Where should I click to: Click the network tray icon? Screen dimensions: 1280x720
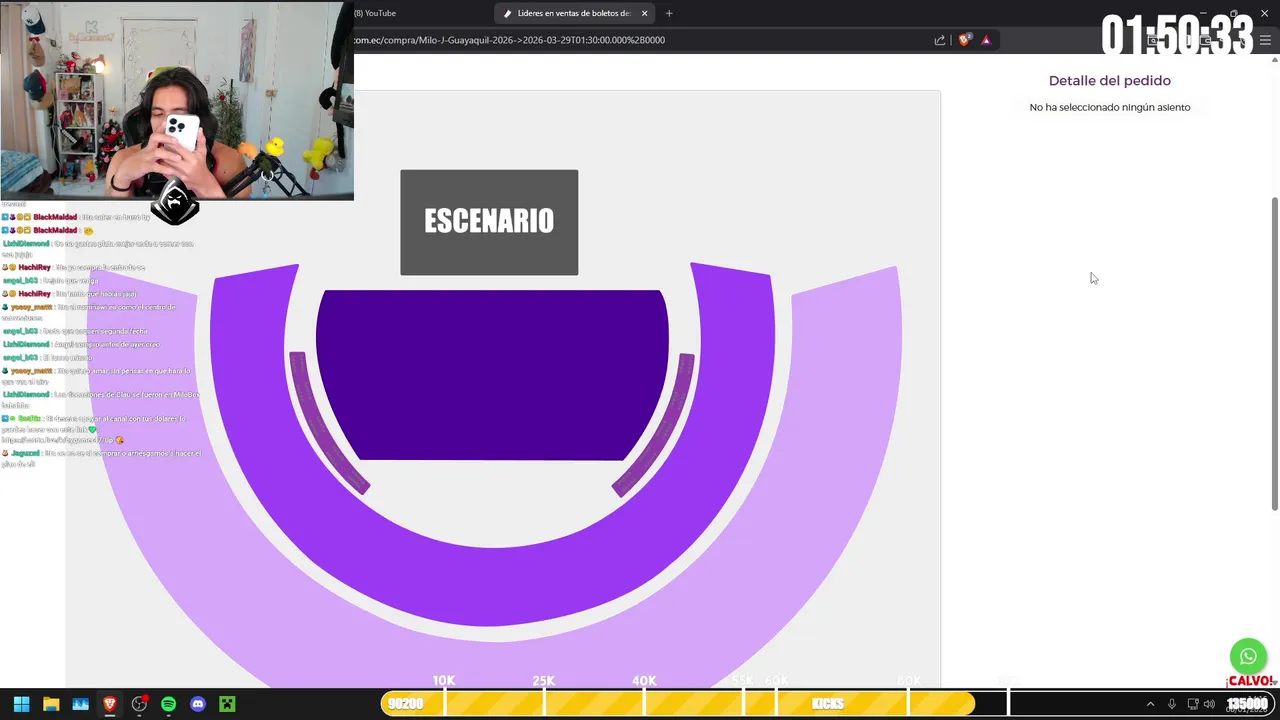click(1192, 704)
